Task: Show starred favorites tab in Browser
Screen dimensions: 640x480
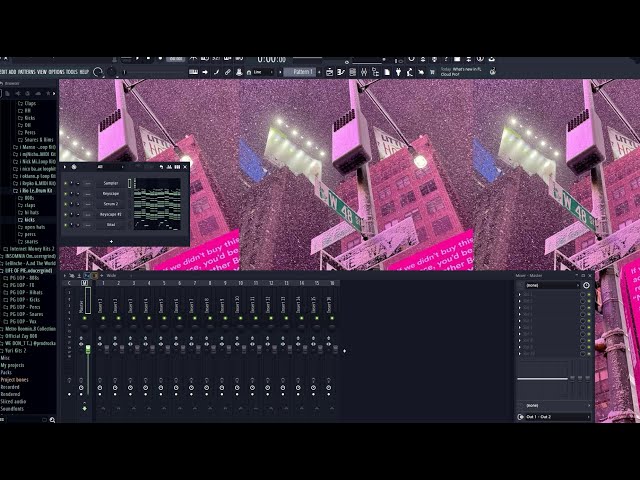Action: 48,93
